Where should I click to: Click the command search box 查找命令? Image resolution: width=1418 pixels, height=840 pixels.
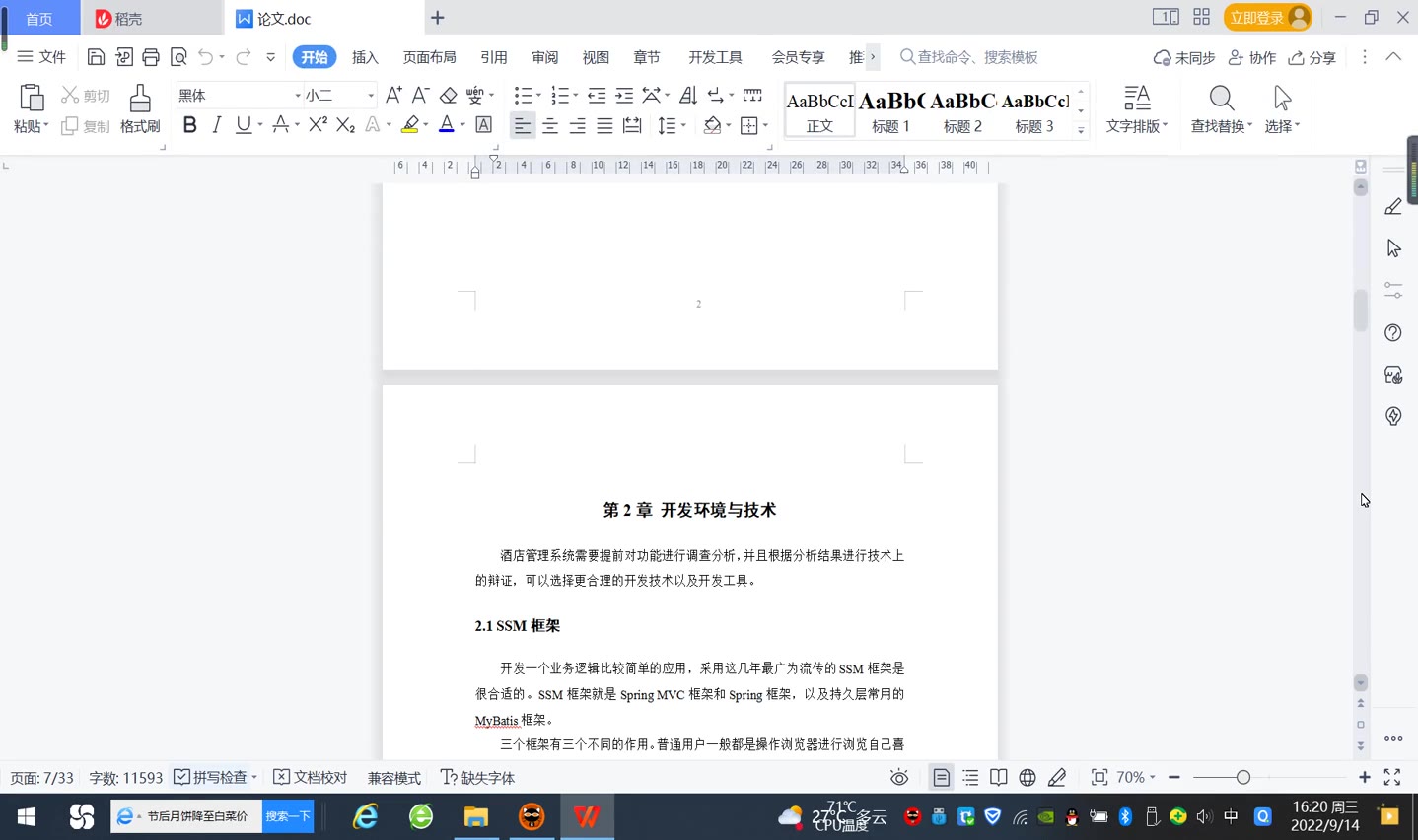969,57
